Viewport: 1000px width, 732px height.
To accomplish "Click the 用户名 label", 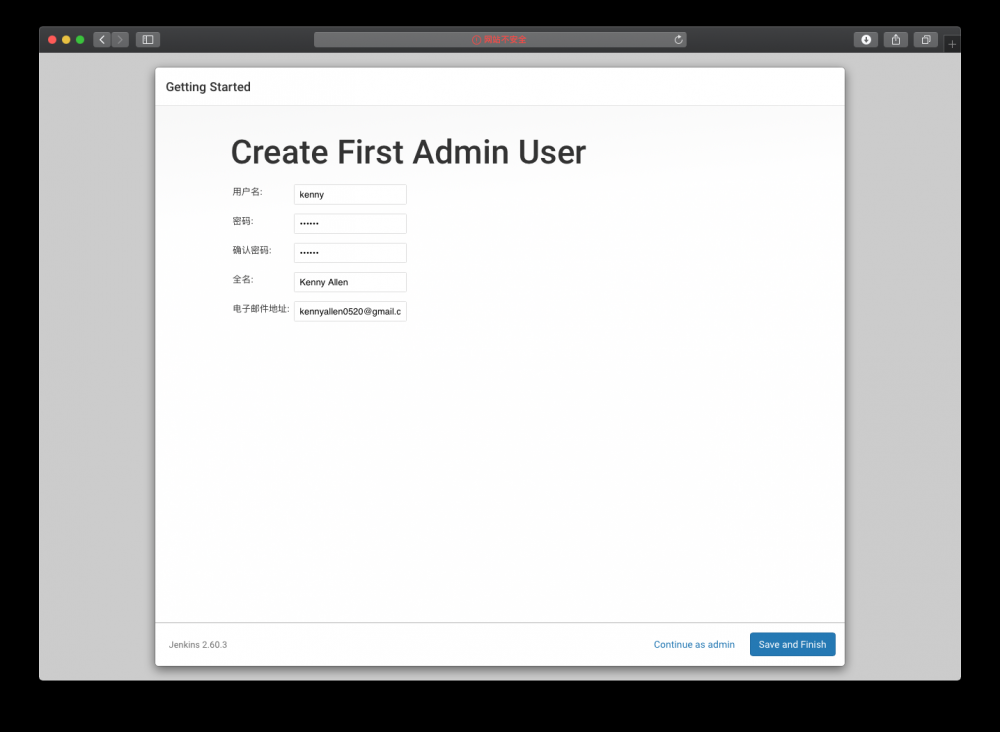I will click(x=247, y=192).
